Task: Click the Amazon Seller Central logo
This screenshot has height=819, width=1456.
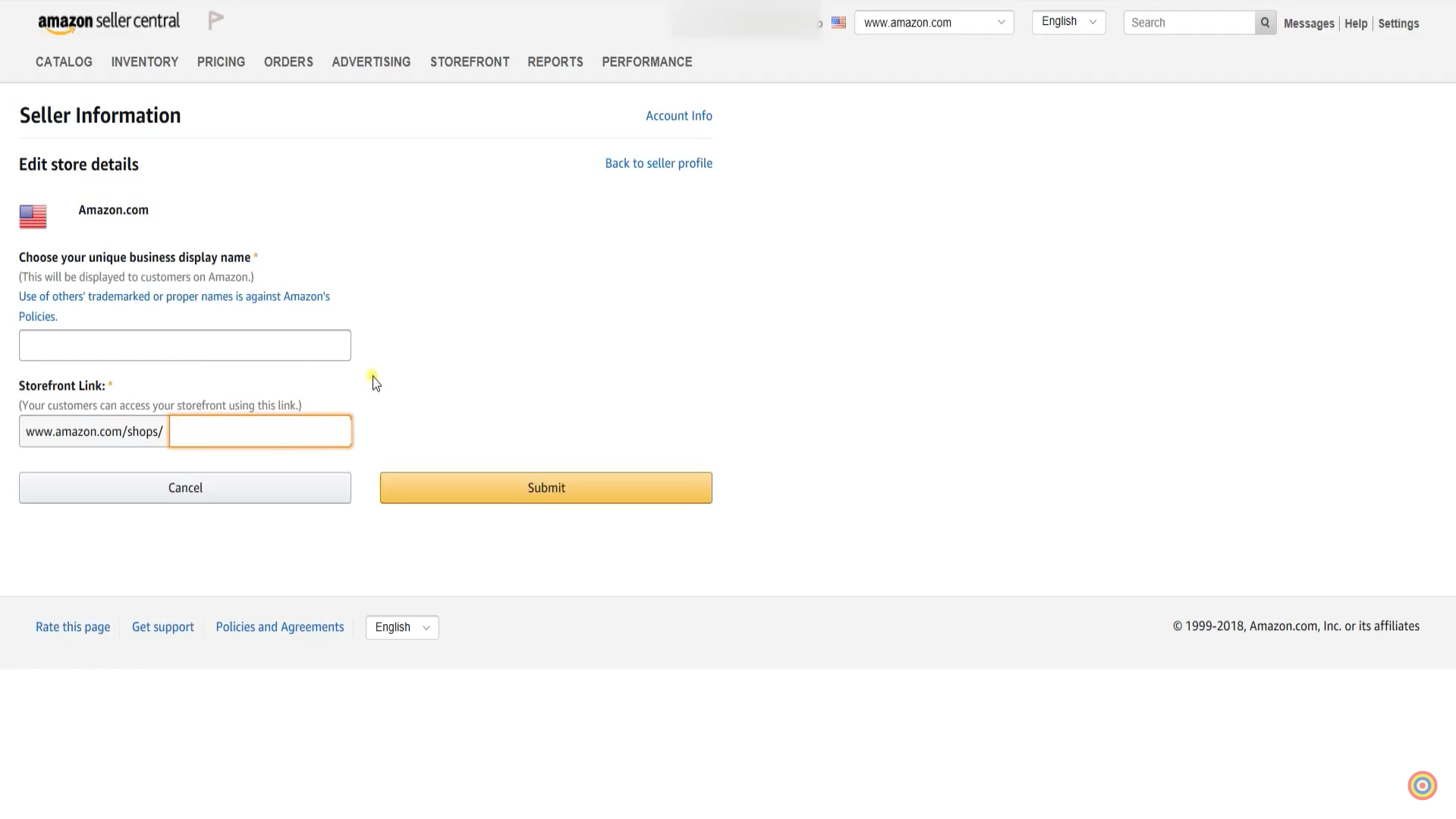Action: coord(108,23)
